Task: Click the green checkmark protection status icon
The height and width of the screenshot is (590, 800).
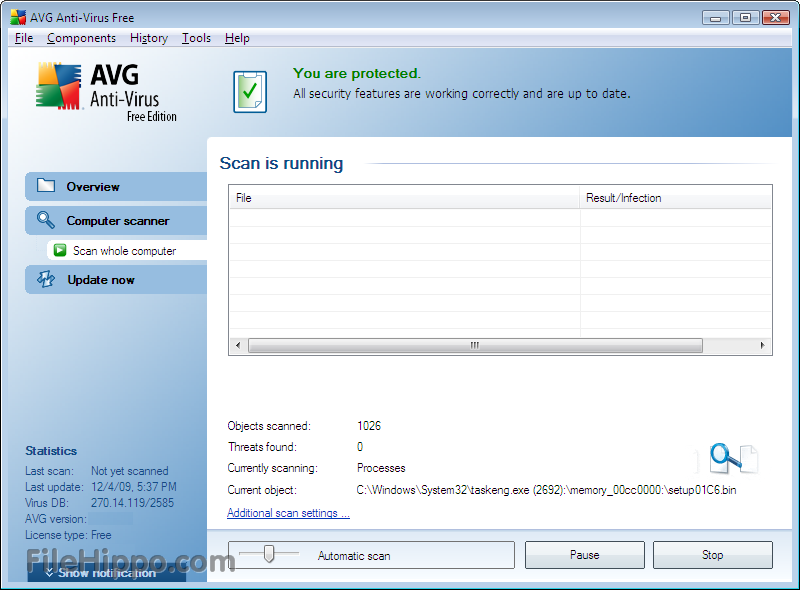Action: (250, 92)
